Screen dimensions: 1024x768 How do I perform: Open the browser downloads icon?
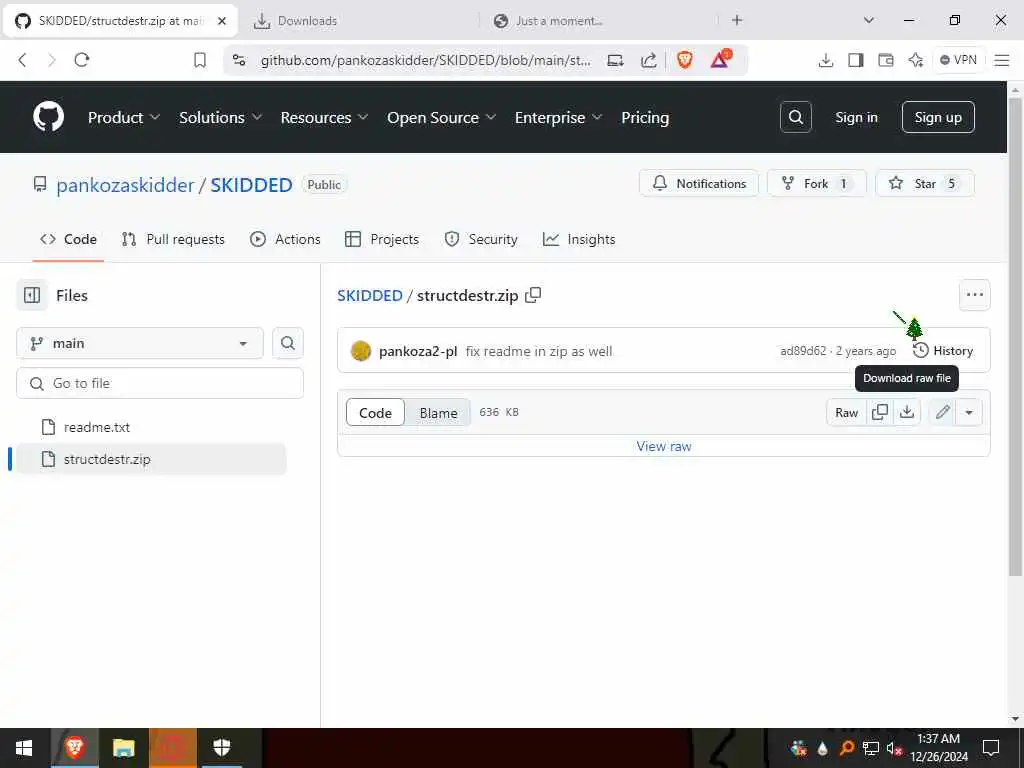tap(825, 60)
